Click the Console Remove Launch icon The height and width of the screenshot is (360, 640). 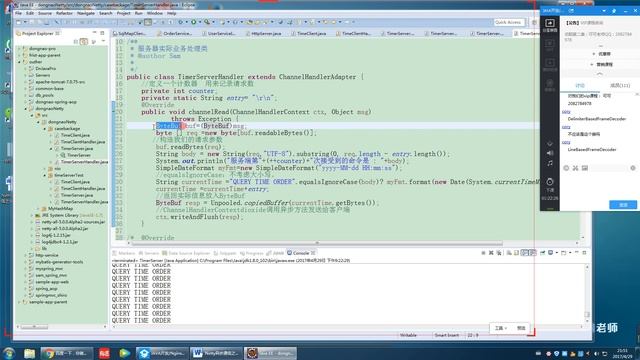[x=491, y=253]
